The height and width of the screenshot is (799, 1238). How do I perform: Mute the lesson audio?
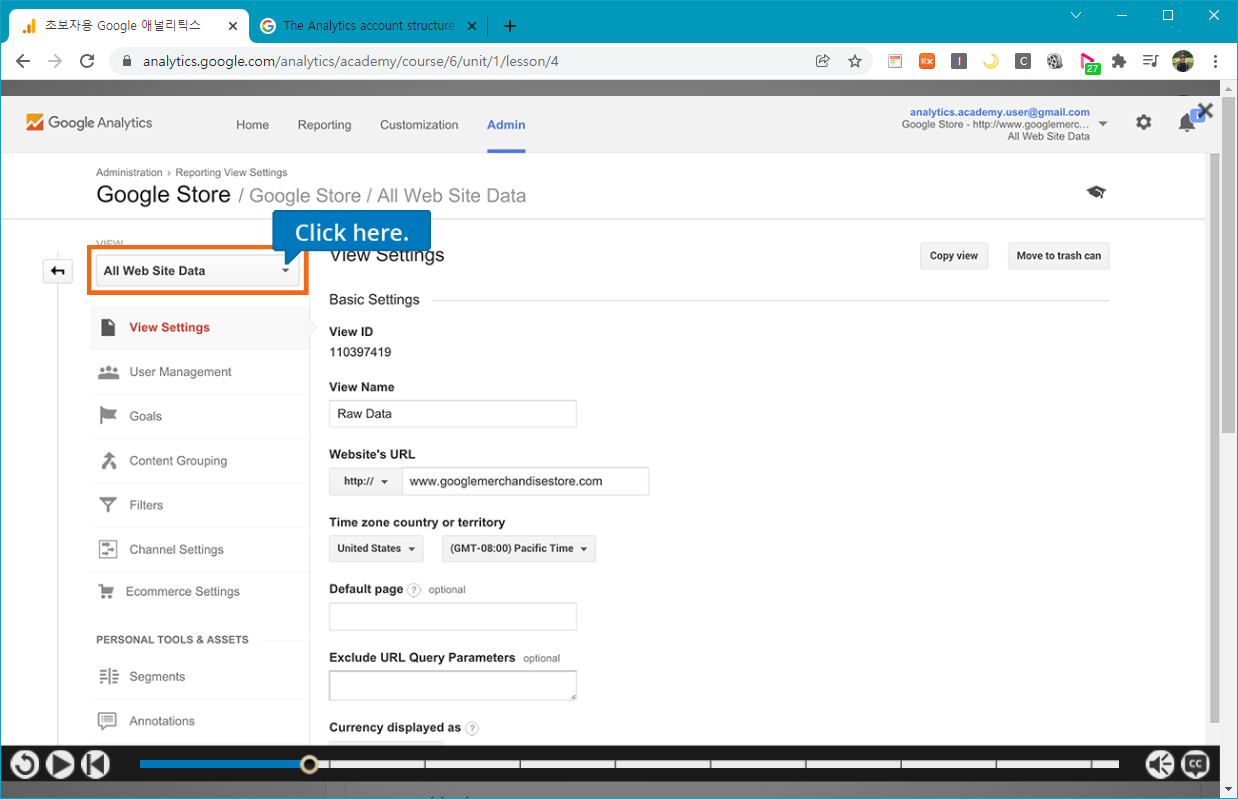1160,765
